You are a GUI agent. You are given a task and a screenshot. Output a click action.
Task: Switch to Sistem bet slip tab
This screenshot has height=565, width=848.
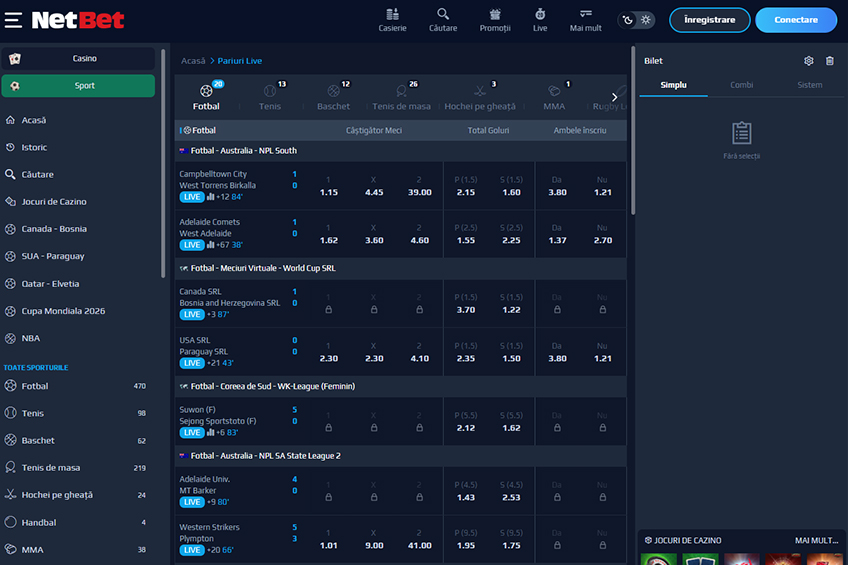click(x=810, y=85)
